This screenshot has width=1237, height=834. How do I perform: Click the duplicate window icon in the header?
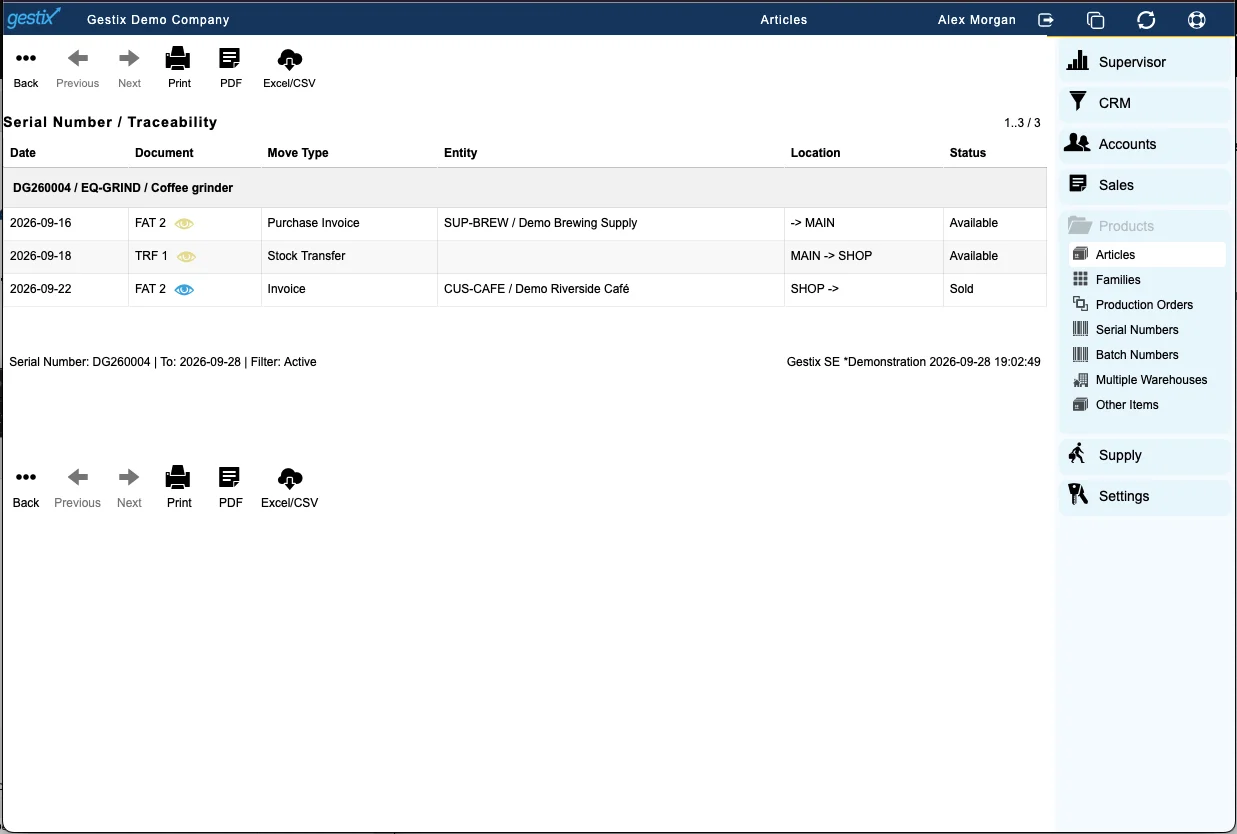click(1095, 20)
